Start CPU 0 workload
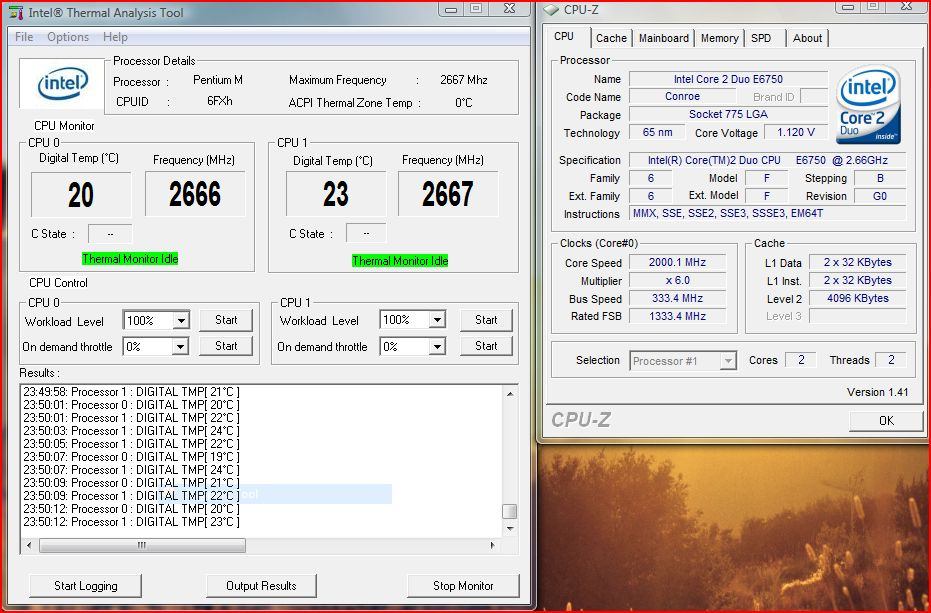This screenshot has height=613, width=931. coord(226,320)
